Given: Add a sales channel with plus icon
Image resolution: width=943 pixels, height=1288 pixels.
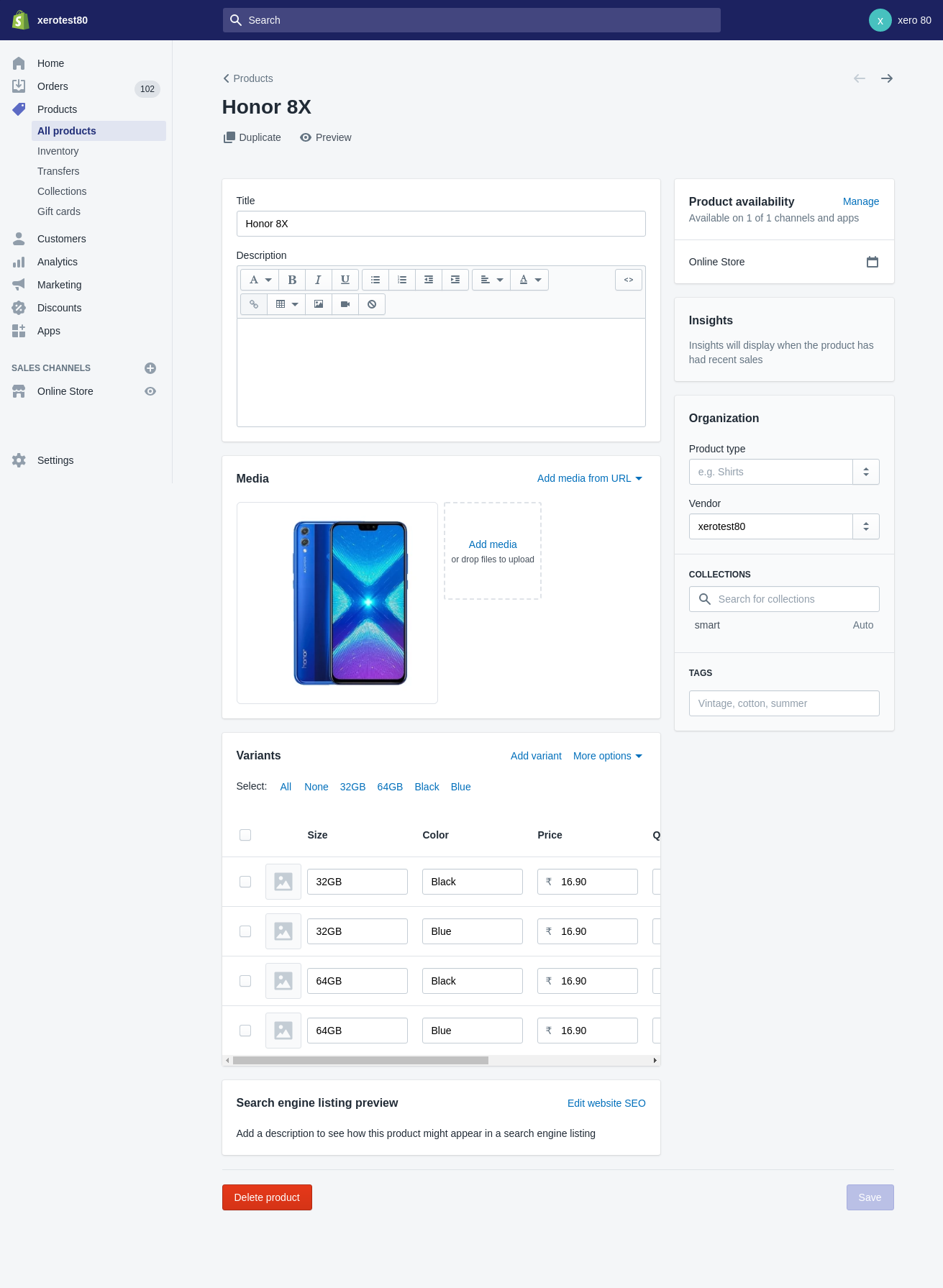Looking at the screenshot, I should [150, 368].
